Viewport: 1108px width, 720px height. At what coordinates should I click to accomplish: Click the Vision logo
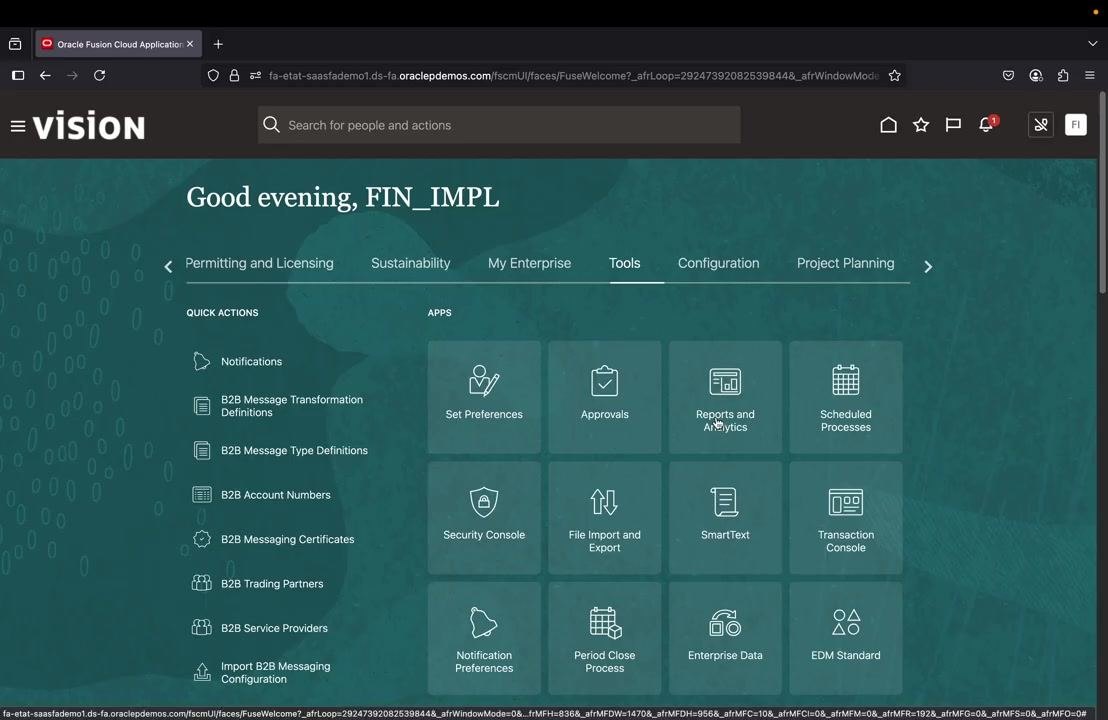click(89, 126)
